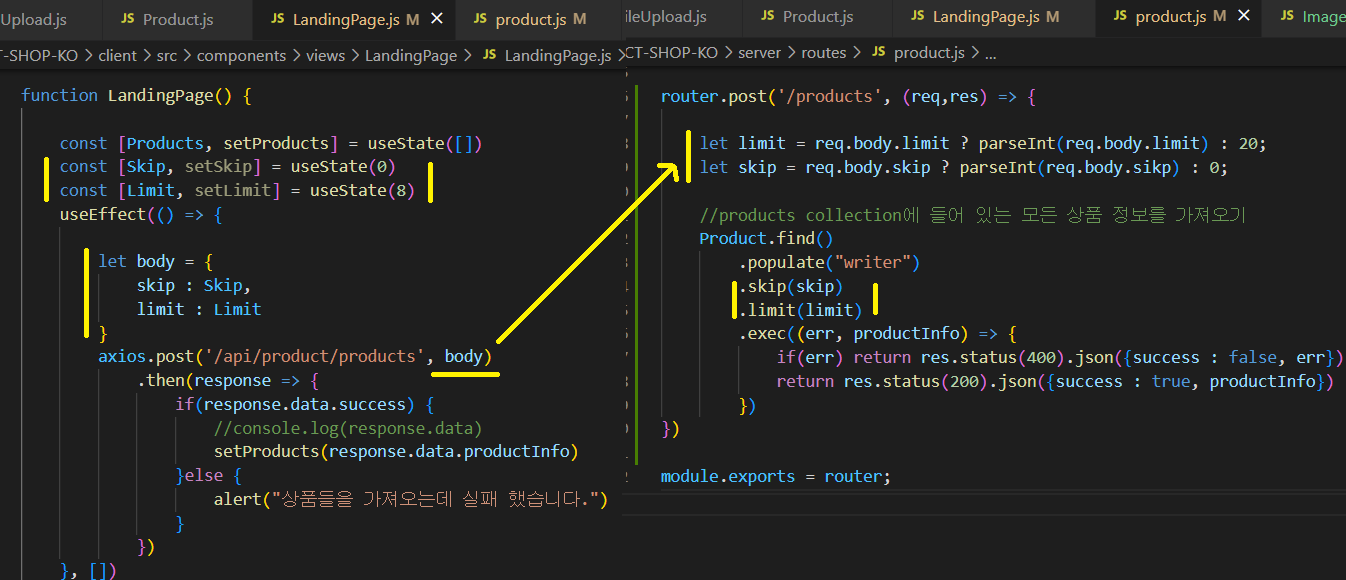Click the JS icon of the Image tab
This screenshot has width=1346, height=580.
click(x=1286, y=17)
